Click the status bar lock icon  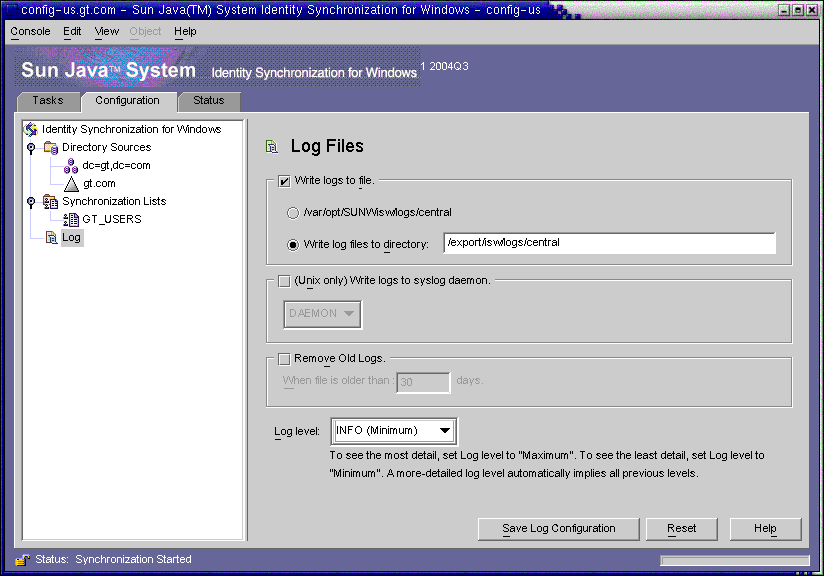tap(23, 560)
